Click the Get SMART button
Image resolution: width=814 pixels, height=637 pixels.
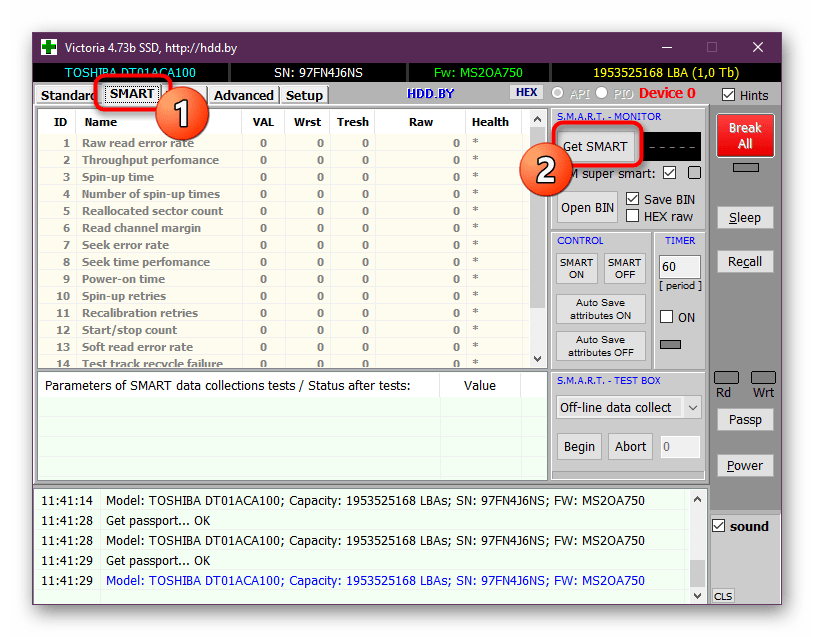pos(595,146)
